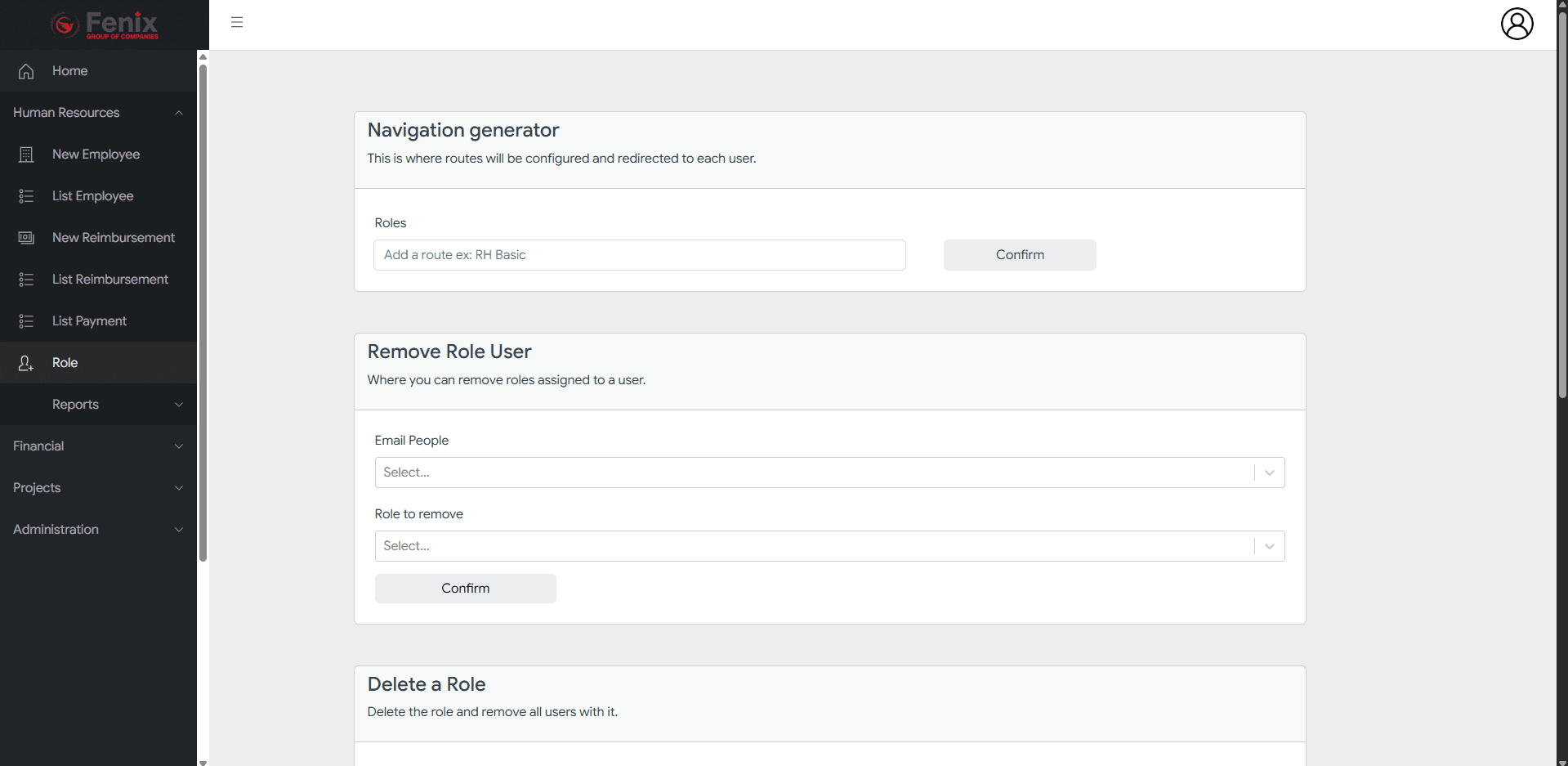Screen dimensions: 1568x766
Task: Click the sidebar scrollbar thumb
Action: point(203,312)
